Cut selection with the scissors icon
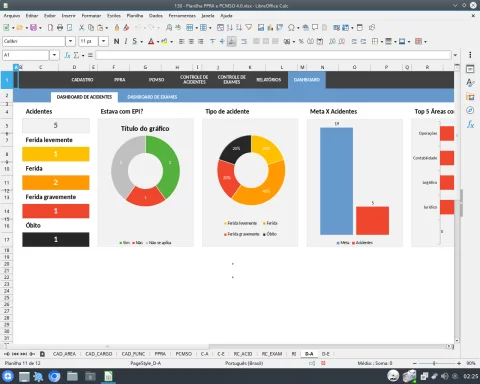The height and width of the screenshot is (384, 480). click(x=81, y=28)
